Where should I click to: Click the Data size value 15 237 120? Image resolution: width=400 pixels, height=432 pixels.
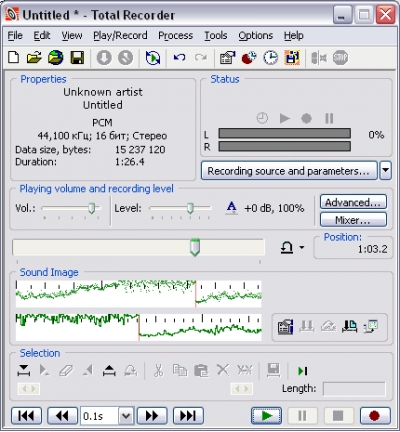pyautogui.click(x=140, y=150)
